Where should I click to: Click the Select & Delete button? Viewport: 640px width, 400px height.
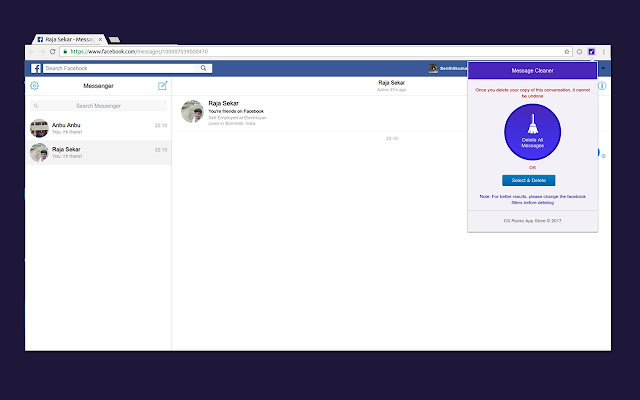click(x=529, y=180)
